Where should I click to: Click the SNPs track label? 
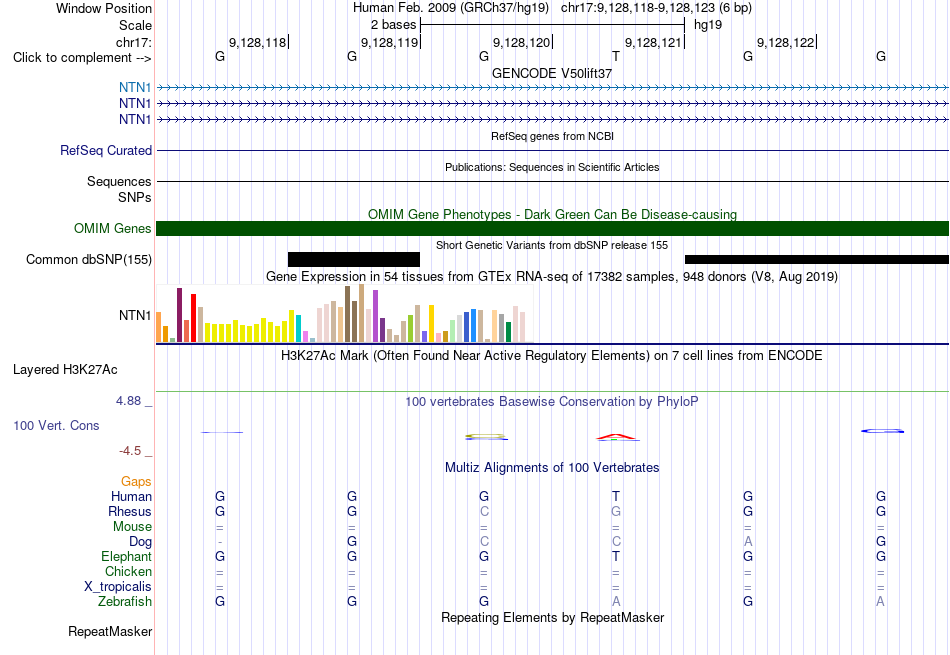(135, 198)
